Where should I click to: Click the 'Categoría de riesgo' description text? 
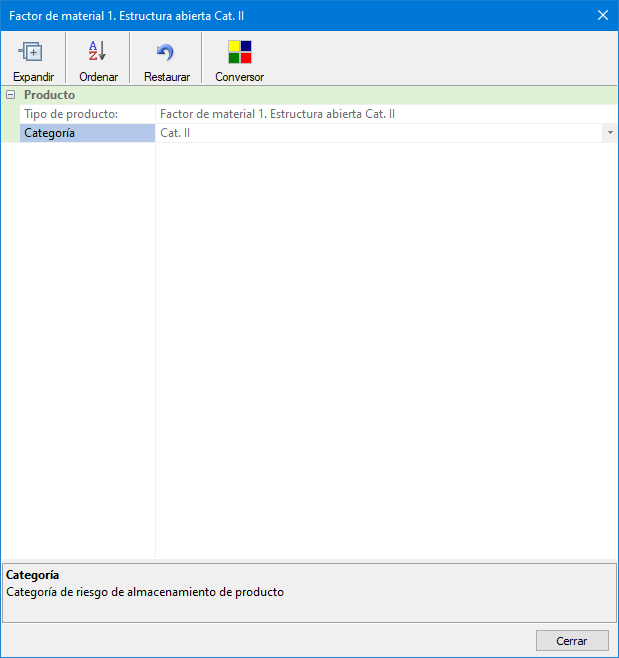coord(145,592)
